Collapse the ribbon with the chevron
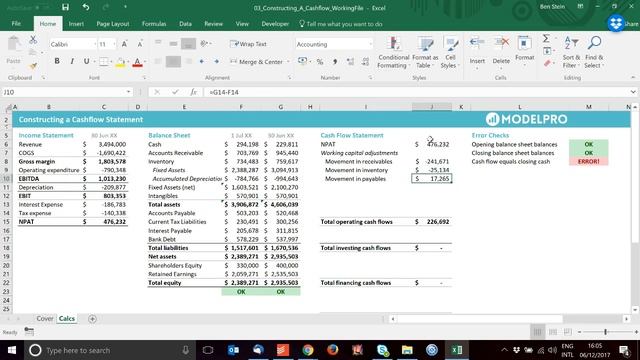Viewport: 640px width, 360px height. (x=633, y=78)
